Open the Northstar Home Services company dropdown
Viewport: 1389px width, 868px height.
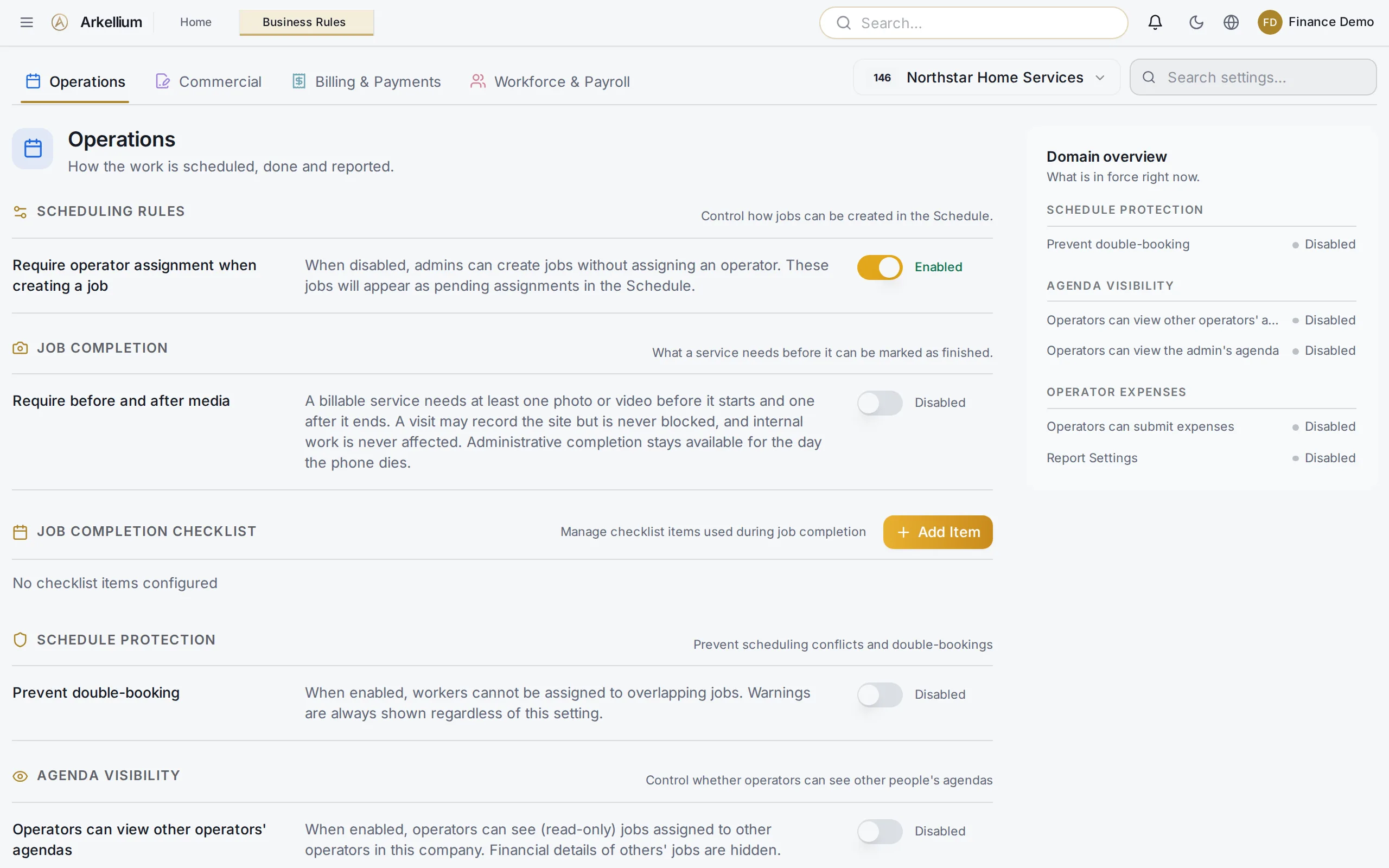click(986, 78)
